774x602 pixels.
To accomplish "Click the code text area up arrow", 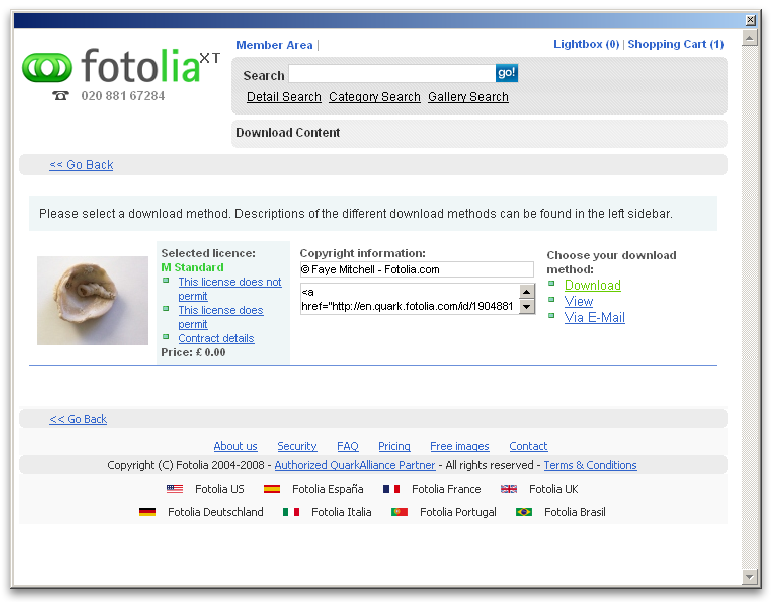I will click(x=527, y=292).
